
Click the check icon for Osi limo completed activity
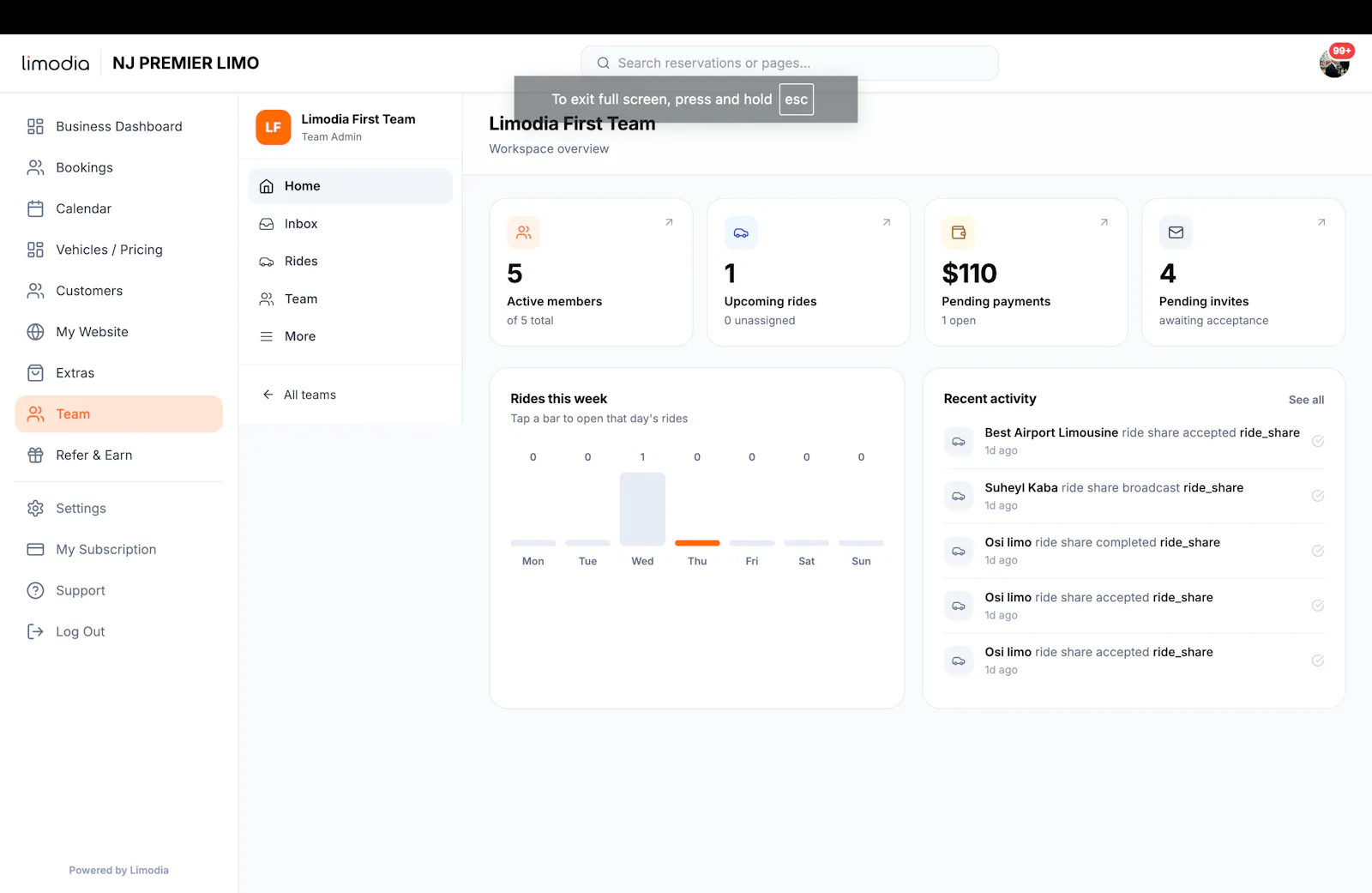pyautogui.click(x=1318, y=551)
